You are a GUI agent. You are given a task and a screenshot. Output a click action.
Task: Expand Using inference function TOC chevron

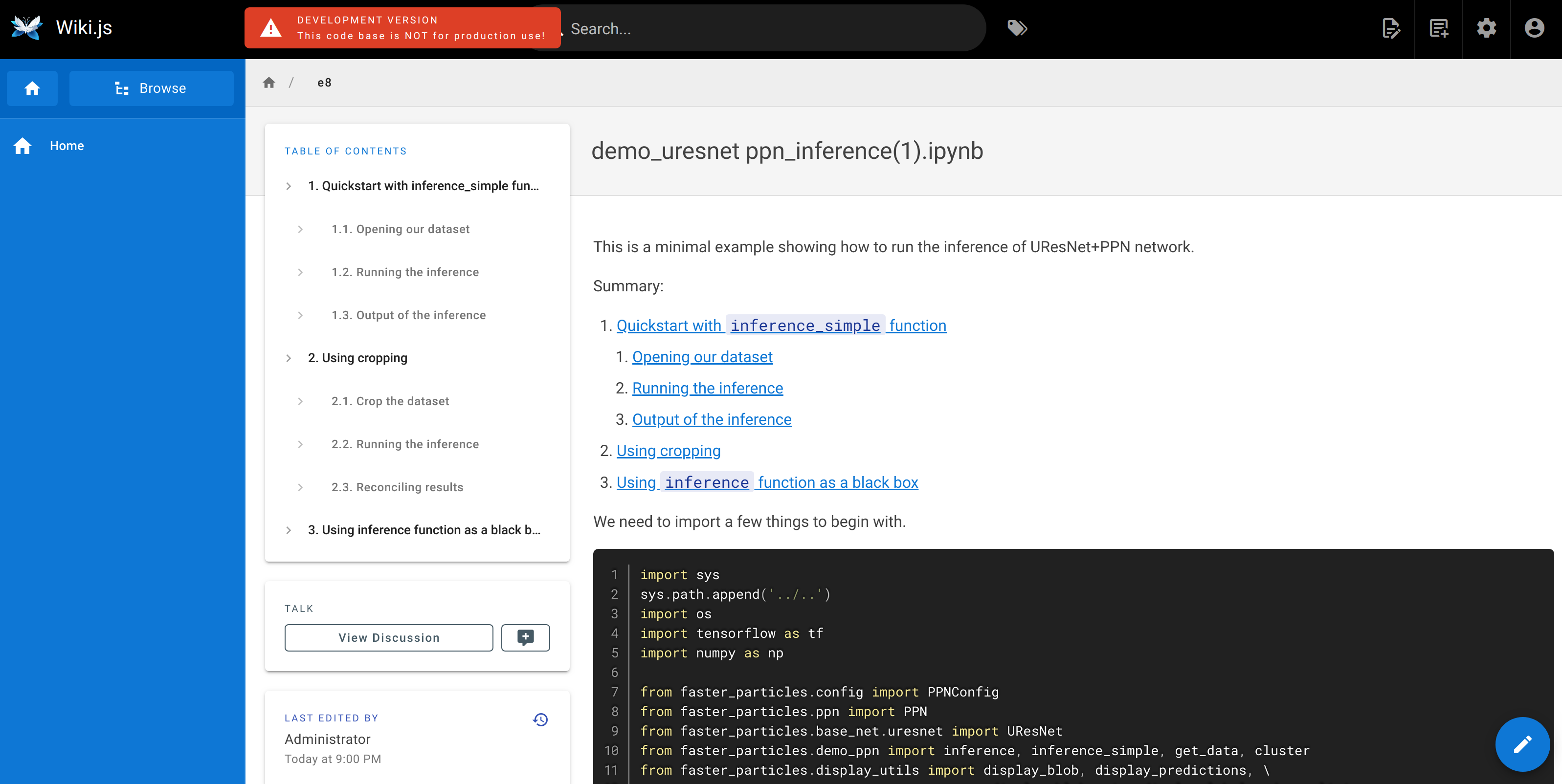click(289, 530)
